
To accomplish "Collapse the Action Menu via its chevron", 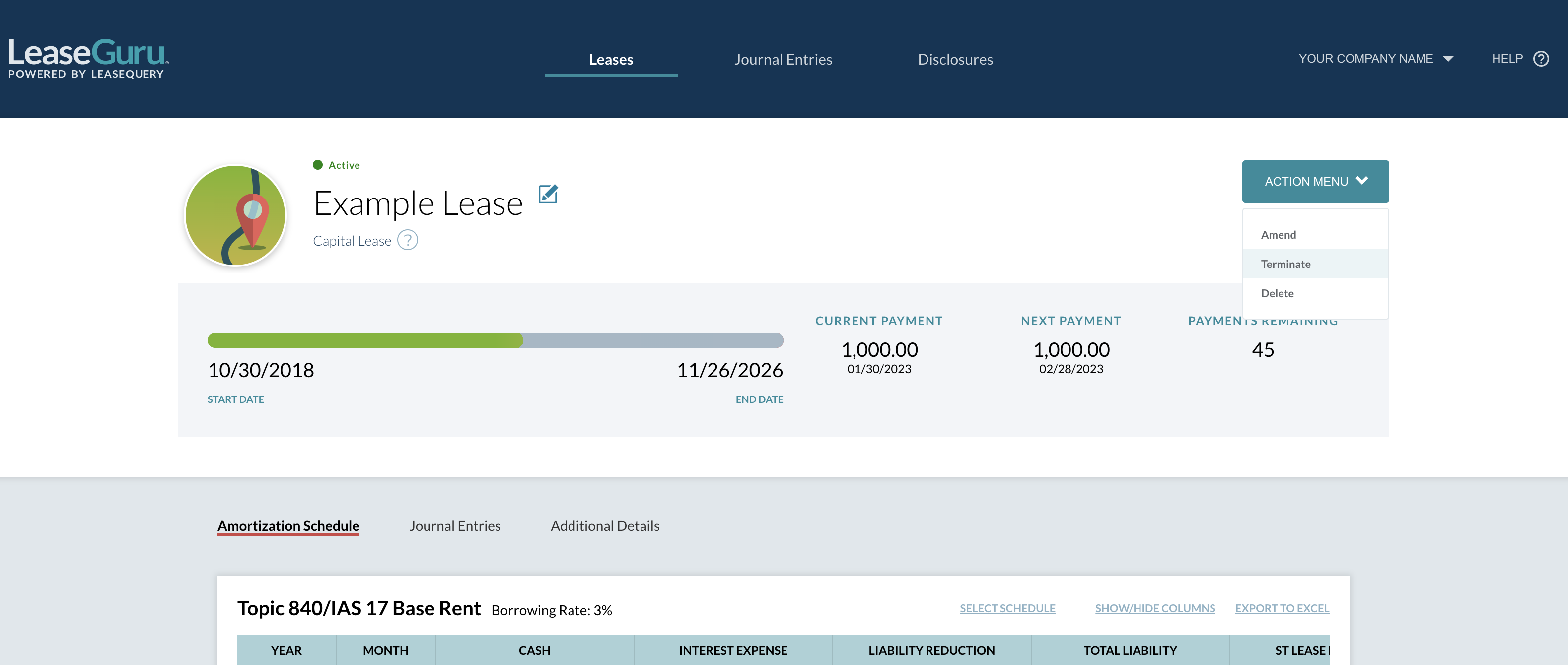I will tap(1362, 181).
